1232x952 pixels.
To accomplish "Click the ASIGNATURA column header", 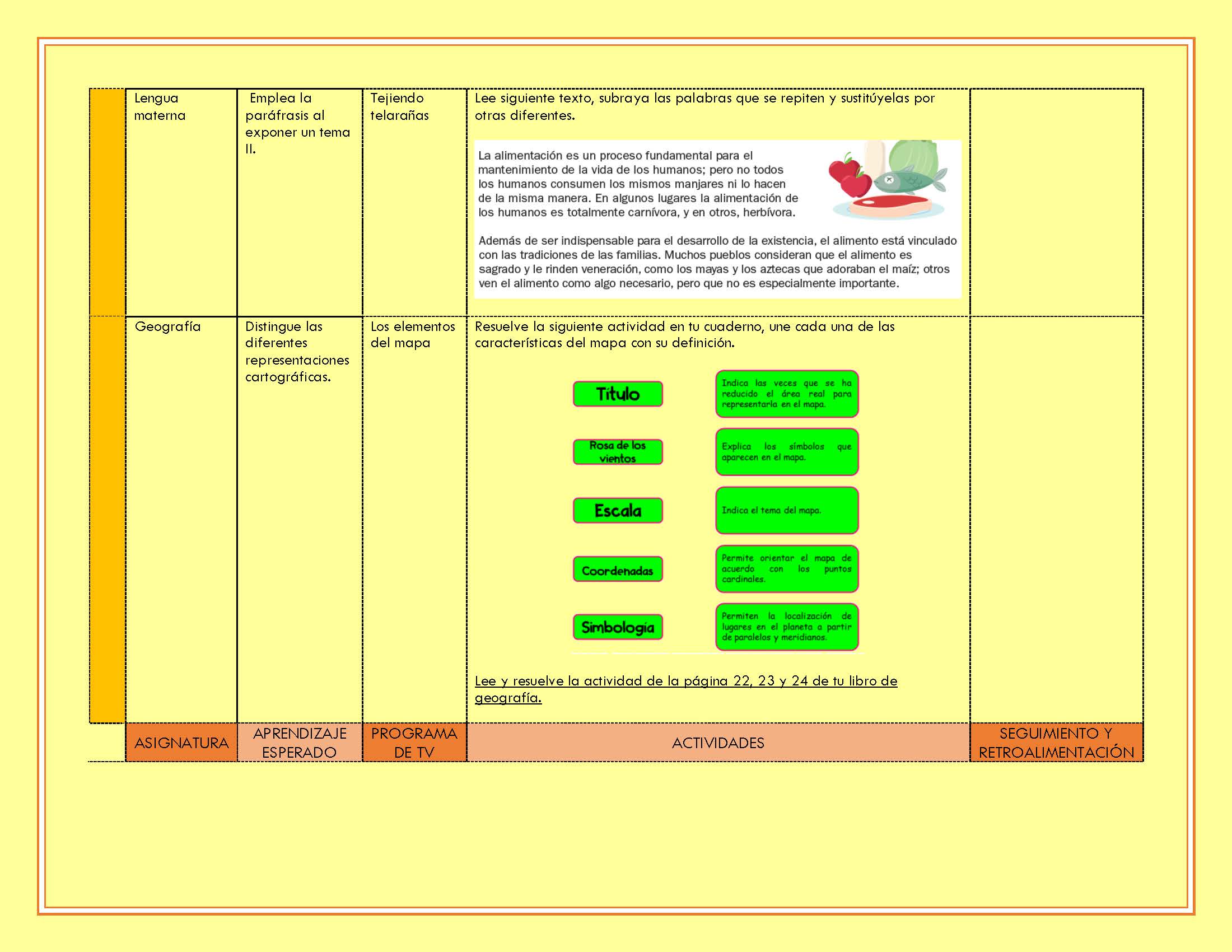I will [x=181, y=743].
